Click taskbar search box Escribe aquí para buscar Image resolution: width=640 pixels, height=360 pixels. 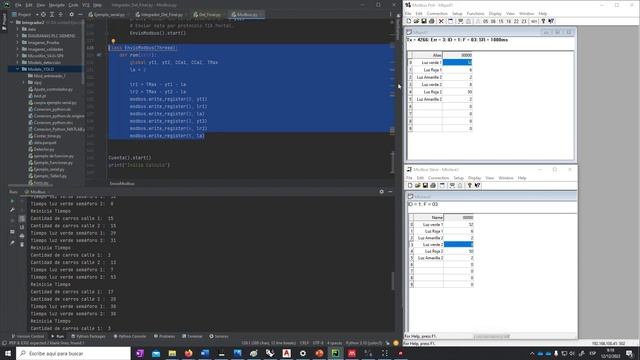(73, 353)
